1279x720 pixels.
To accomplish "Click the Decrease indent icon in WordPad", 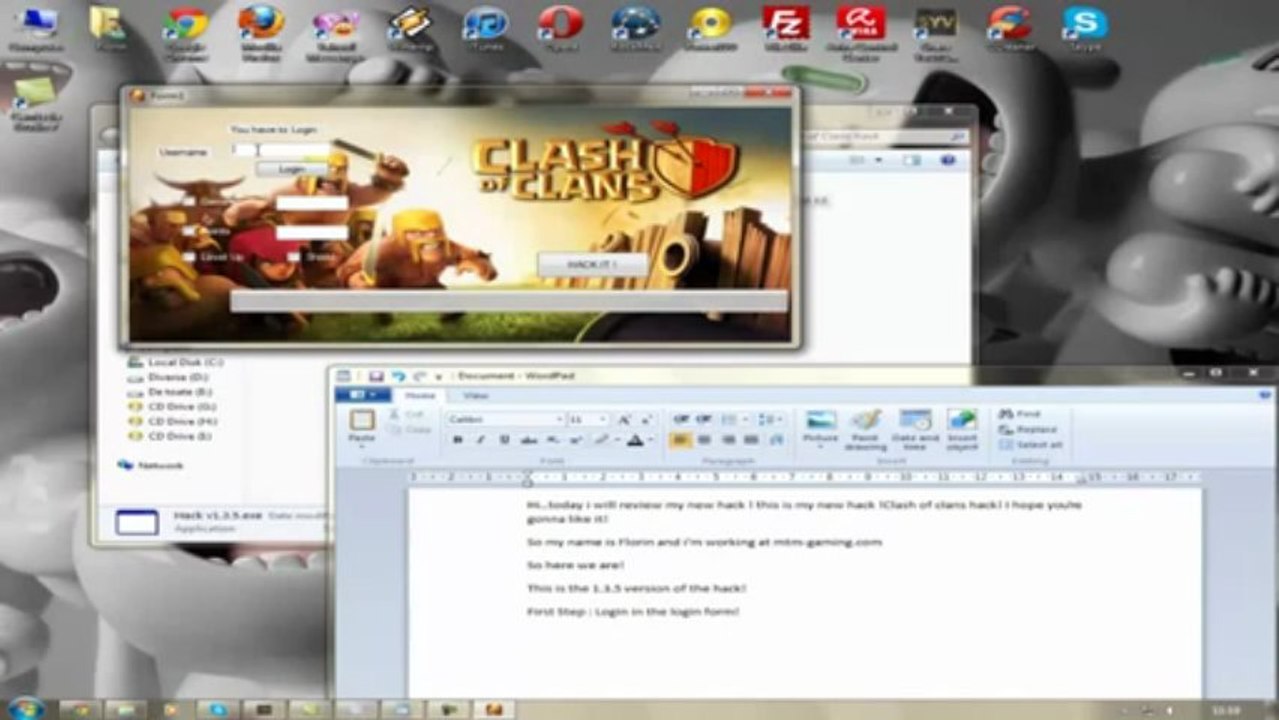I will pos(681,419).
